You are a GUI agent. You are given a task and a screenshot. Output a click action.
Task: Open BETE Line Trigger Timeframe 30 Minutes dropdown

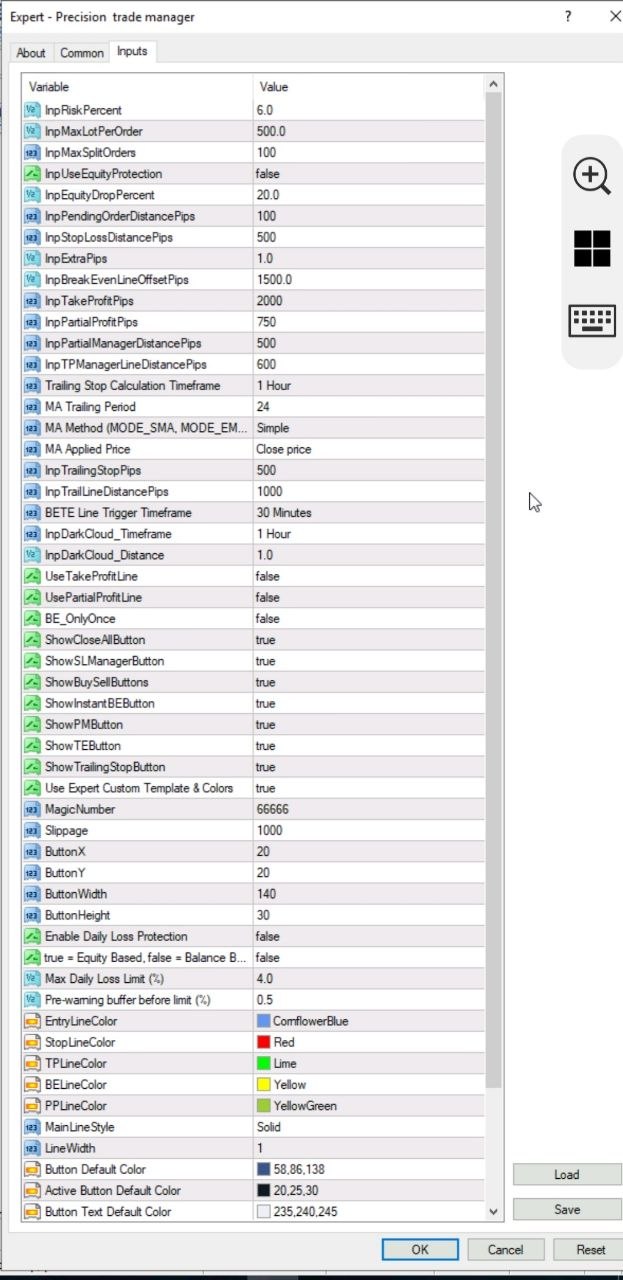pyautogui.click(x=368, y=512)
